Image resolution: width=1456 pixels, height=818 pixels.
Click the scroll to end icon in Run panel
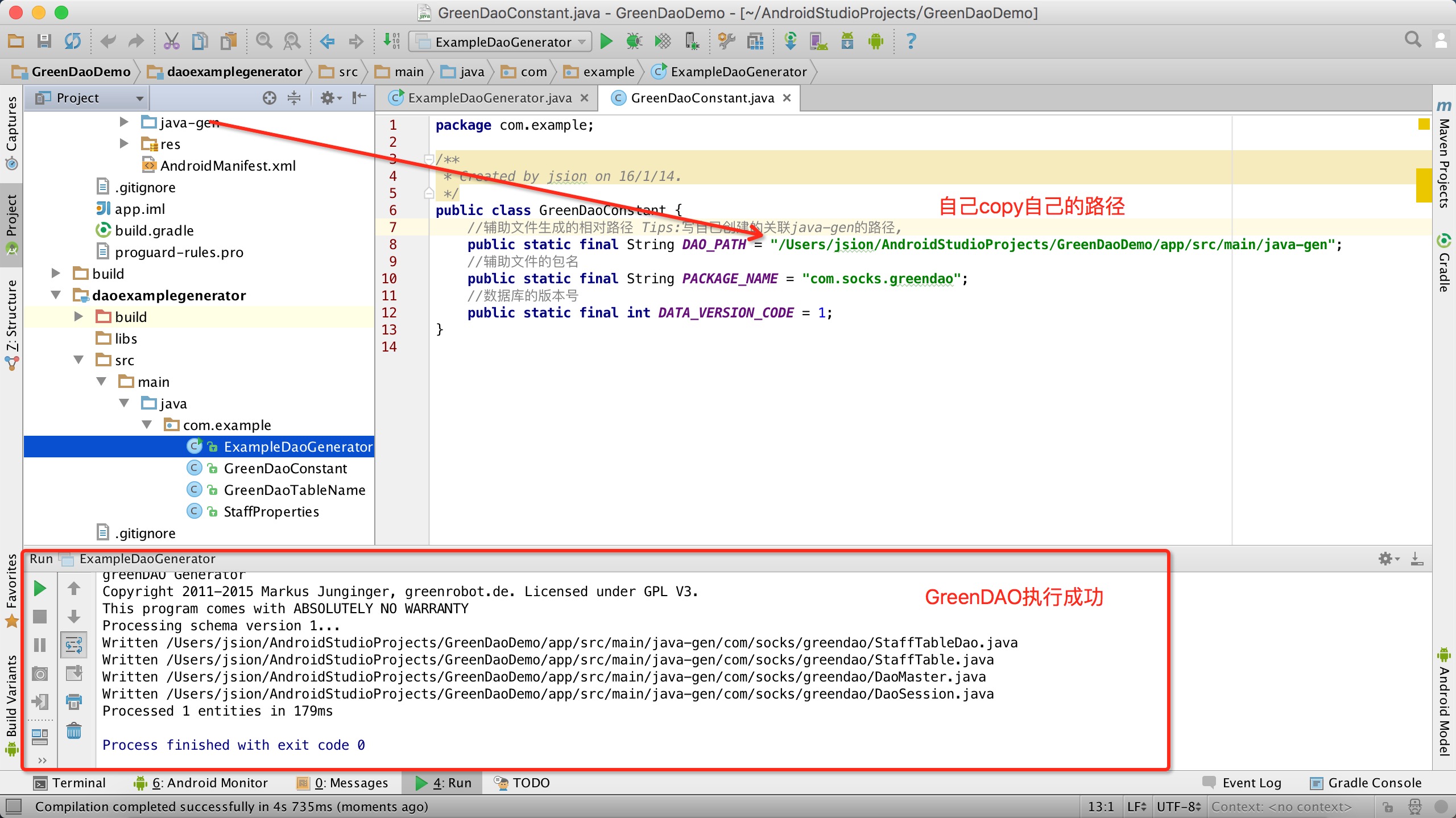tap(74, 674)
